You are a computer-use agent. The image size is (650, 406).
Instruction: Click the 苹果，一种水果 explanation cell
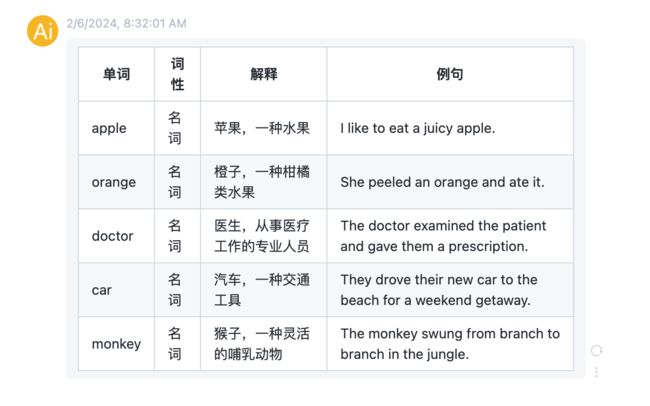[262, 128]
